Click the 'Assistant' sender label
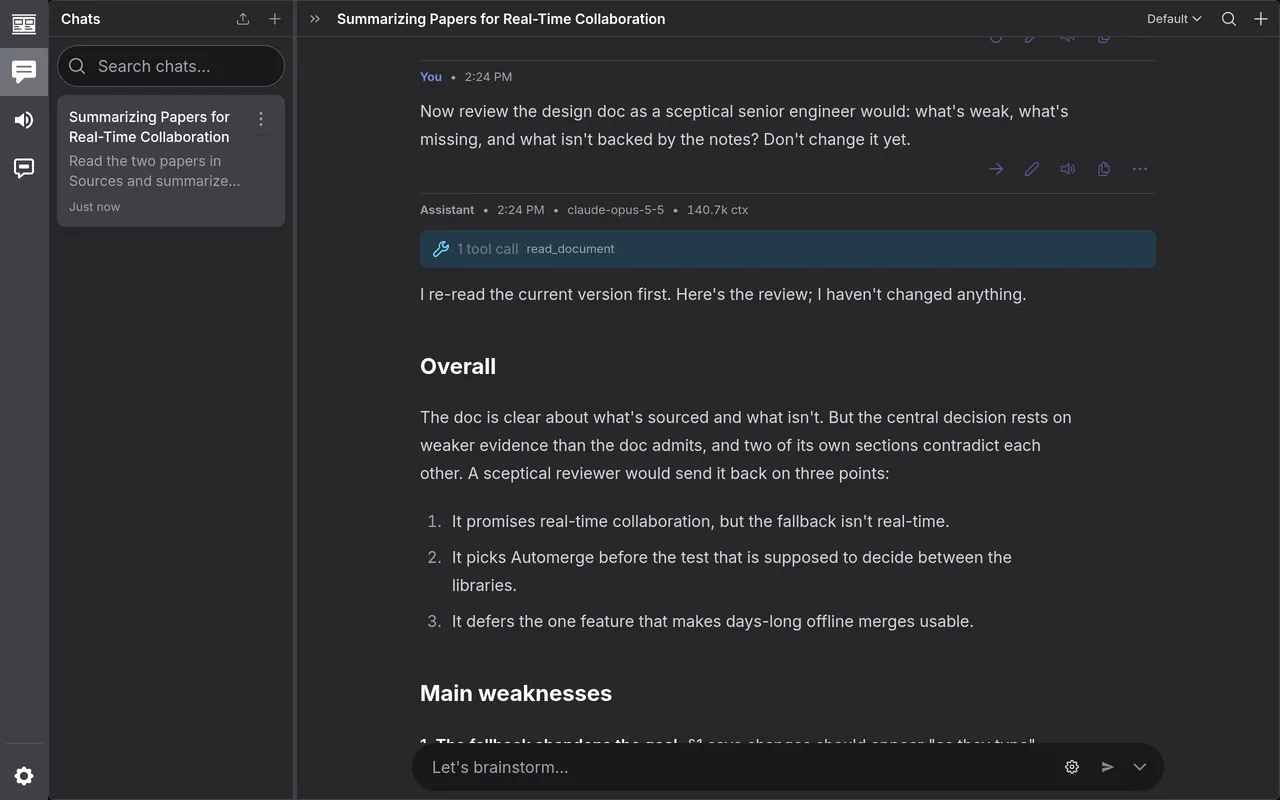Screen dimensions: 1280x800 click(x=447, y=210)
